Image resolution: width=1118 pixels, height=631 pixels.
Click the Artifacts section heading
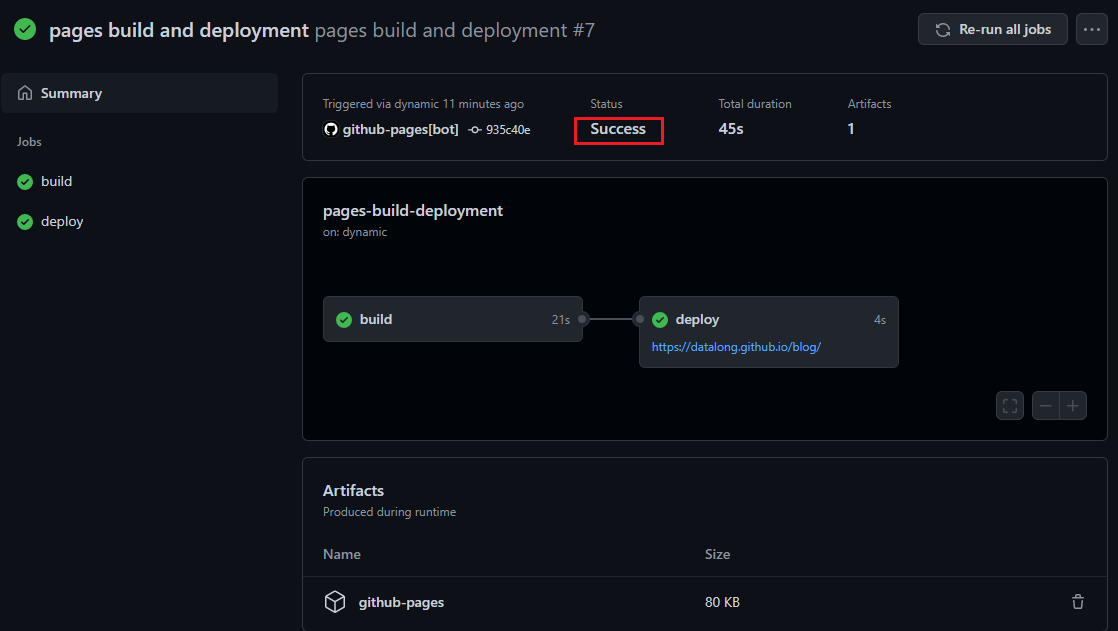pyautogui.click(x=353, y=491)
